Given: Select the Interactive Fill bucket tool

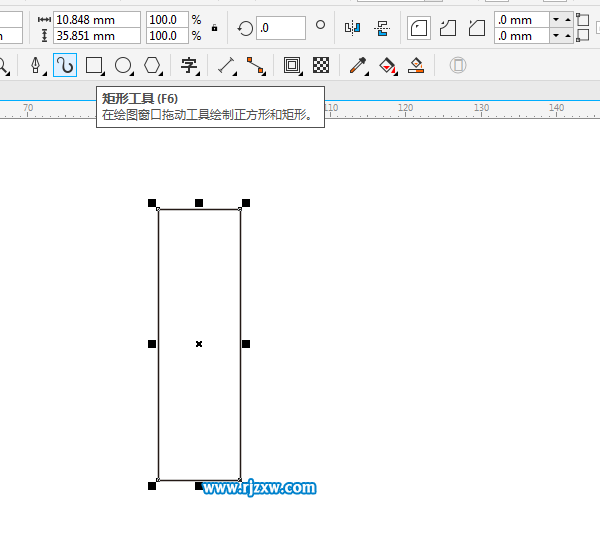Looking at the screenshot, I should (387, 66).
